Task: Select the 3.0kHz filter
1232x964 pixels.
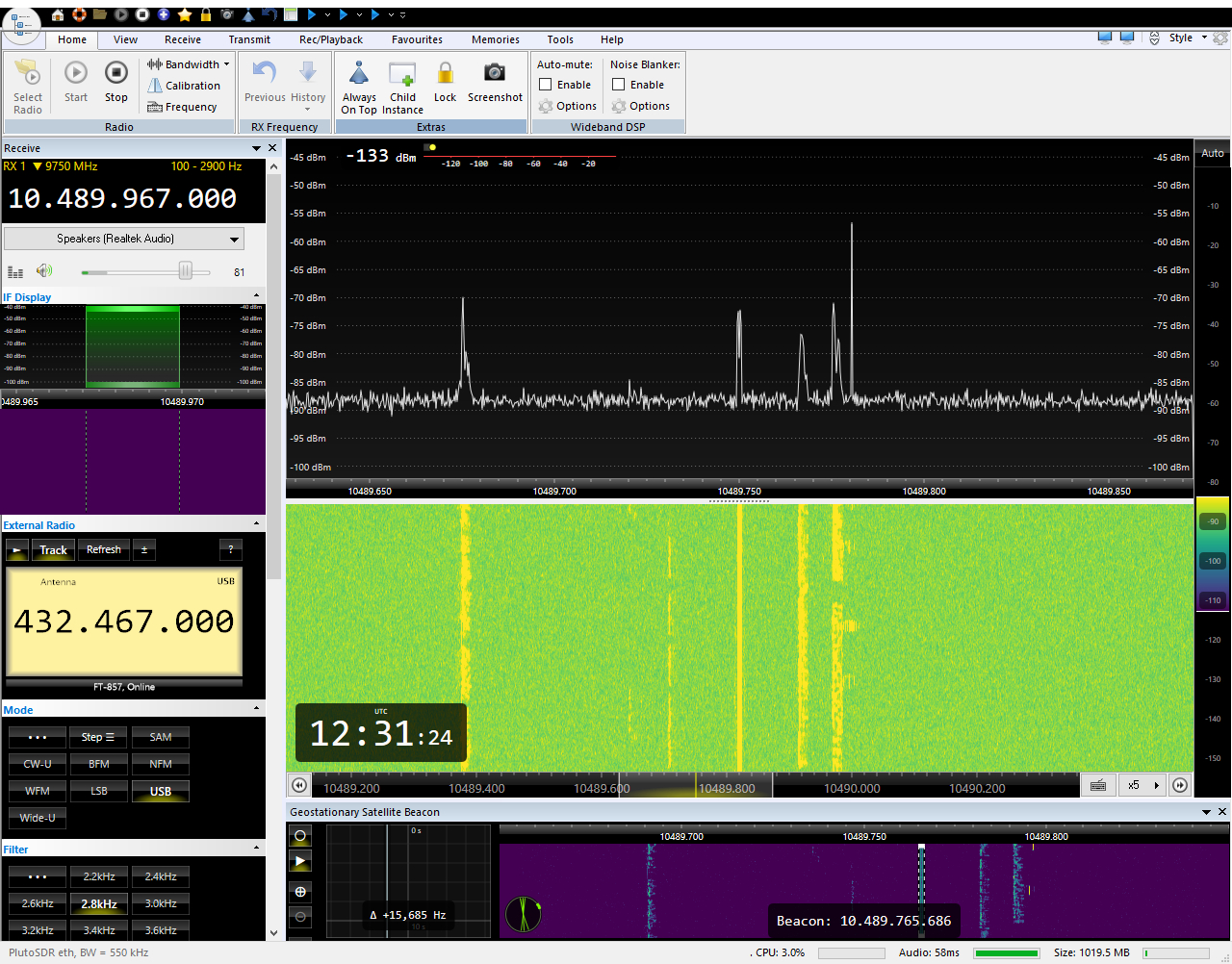Action: [x=161, y=903]
